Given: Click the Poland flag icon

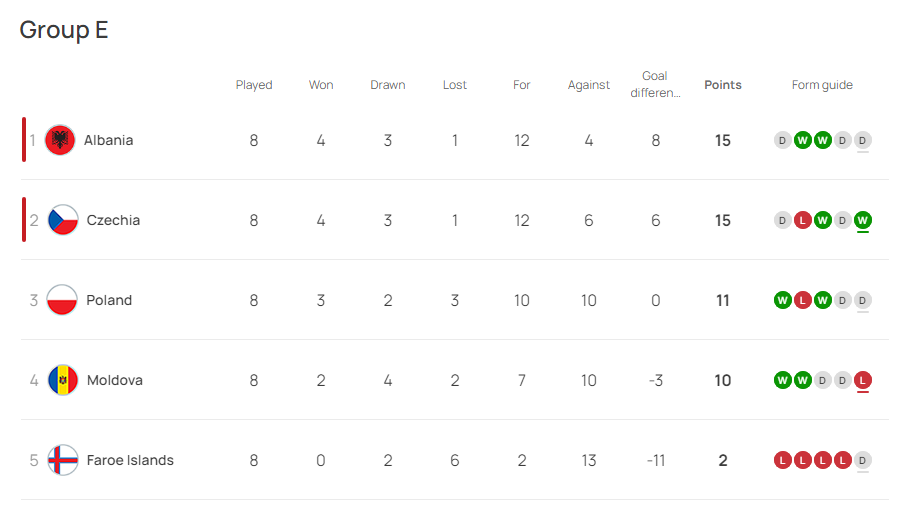Looking at the screenshot, I should click(62, 300).
